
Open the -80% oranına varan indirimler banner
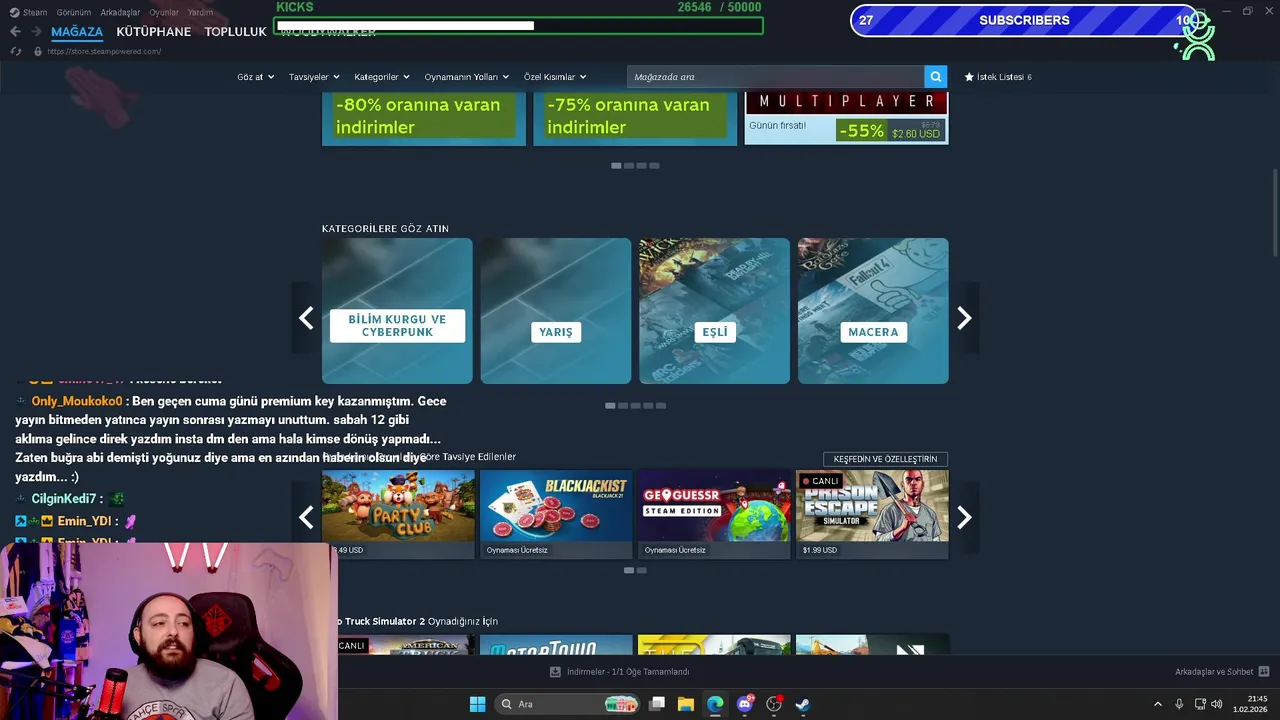click(x=423, y=118)
